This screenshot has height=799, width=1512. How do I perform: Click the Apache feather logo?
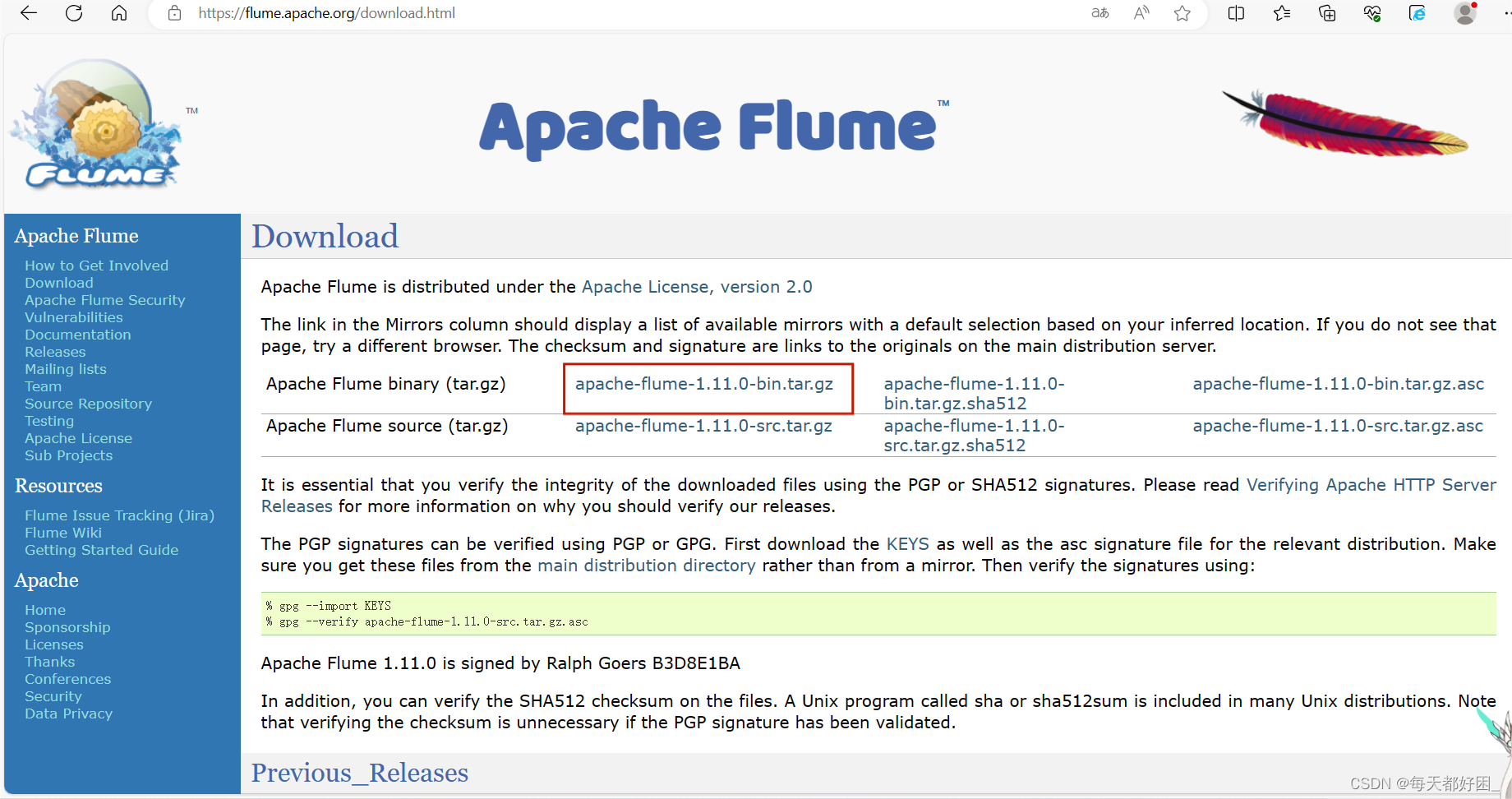tap(1345, 123)
